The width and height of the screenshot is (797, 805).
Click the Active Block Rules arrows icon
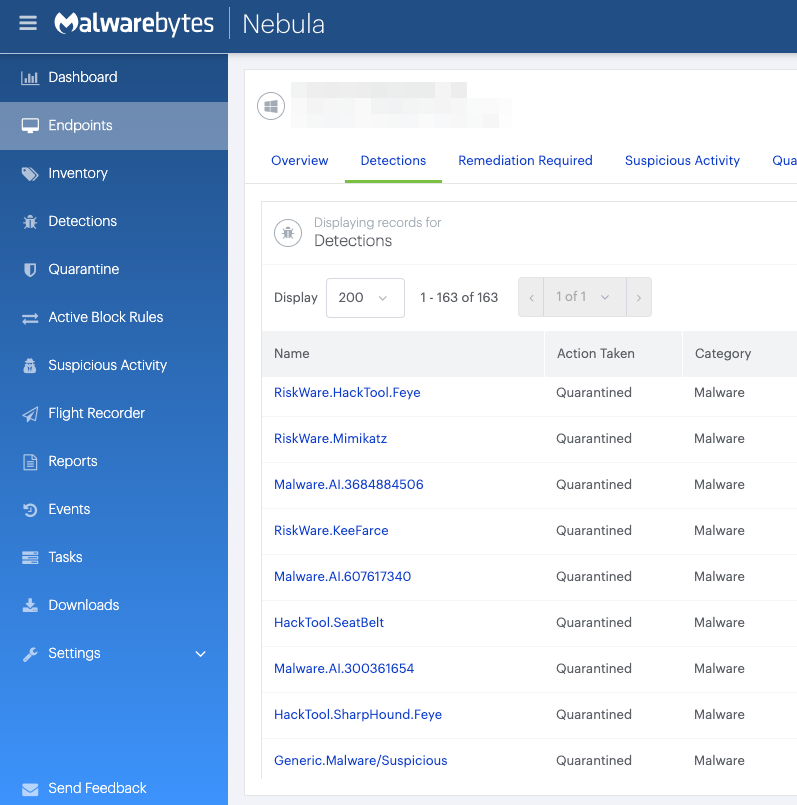click(30, 318)
